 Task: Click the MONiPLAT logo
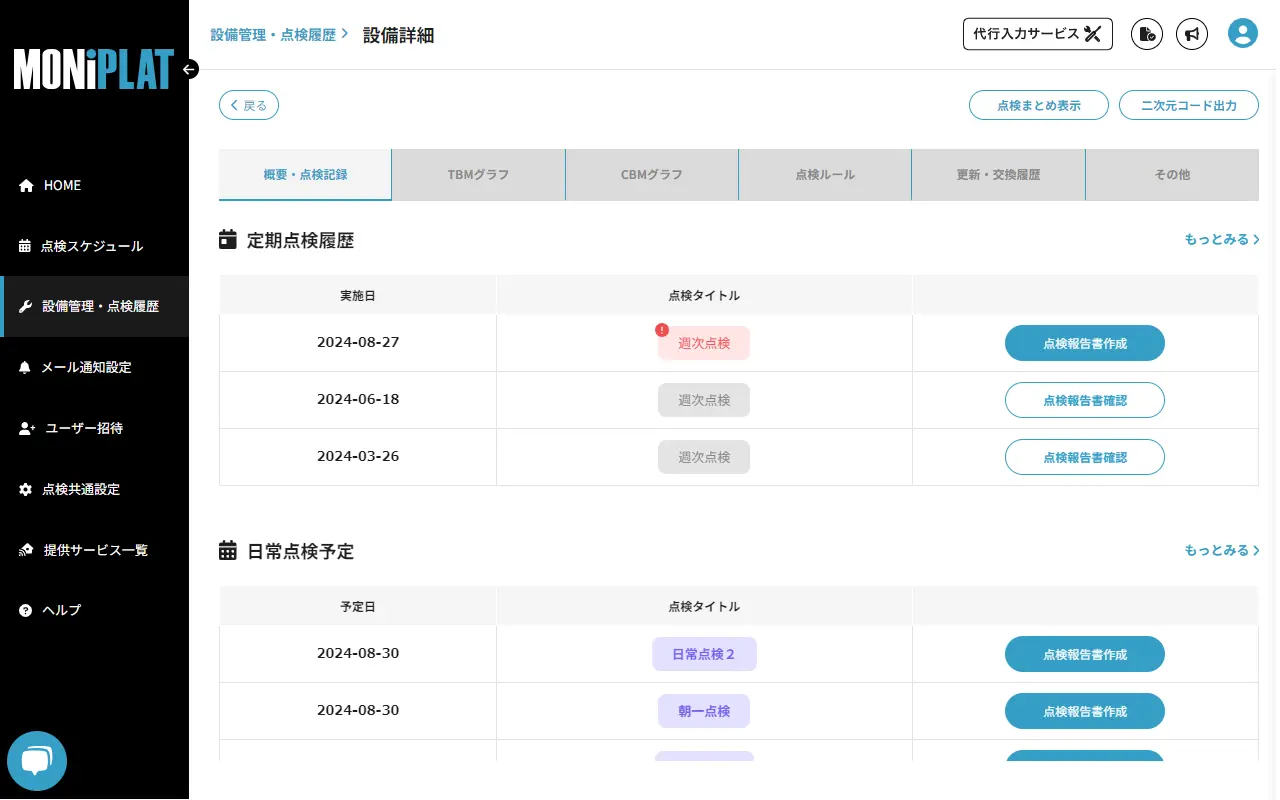93,69
